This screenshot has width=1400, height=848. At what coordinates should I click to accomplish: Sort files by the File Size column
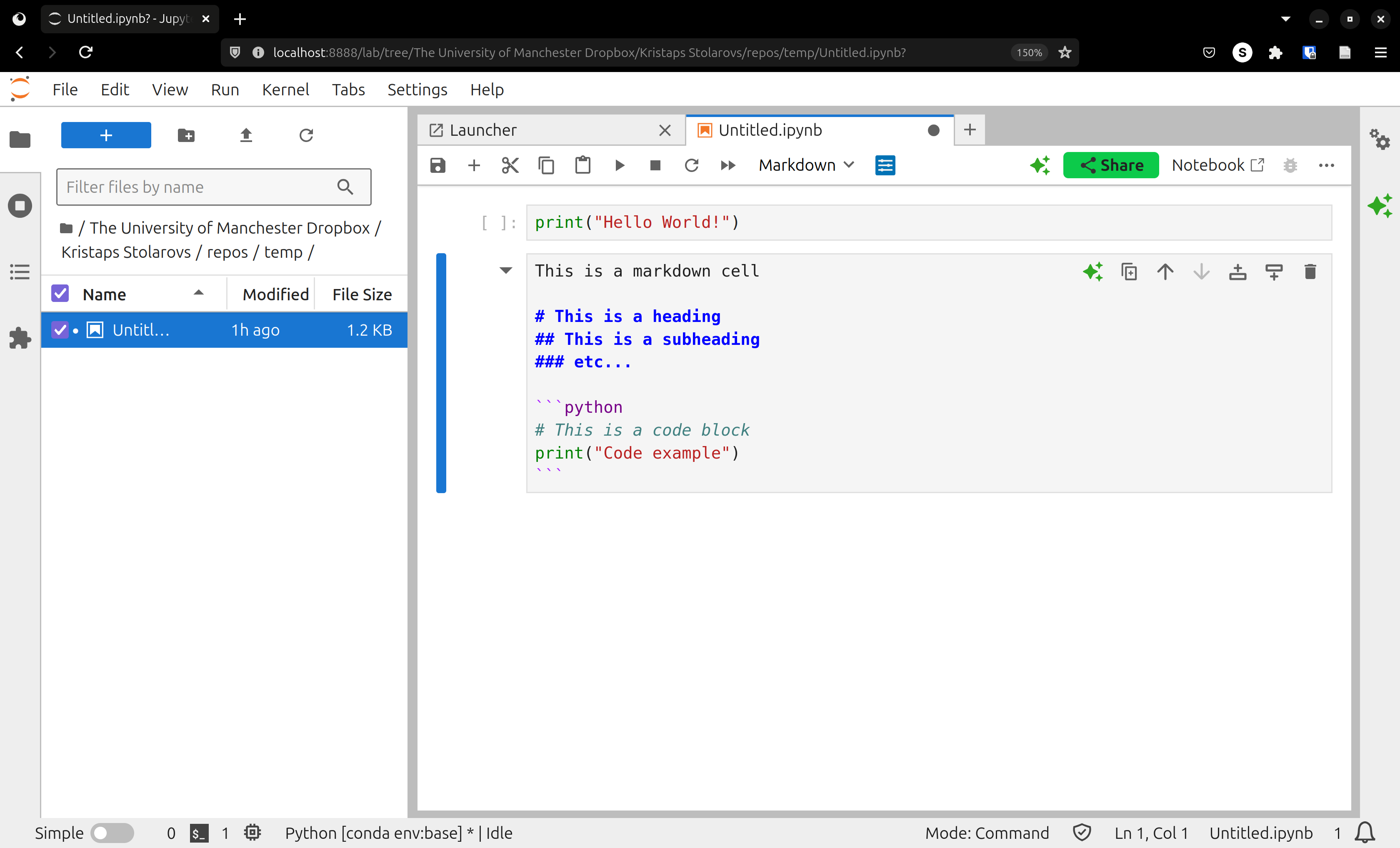coord(362,294)
